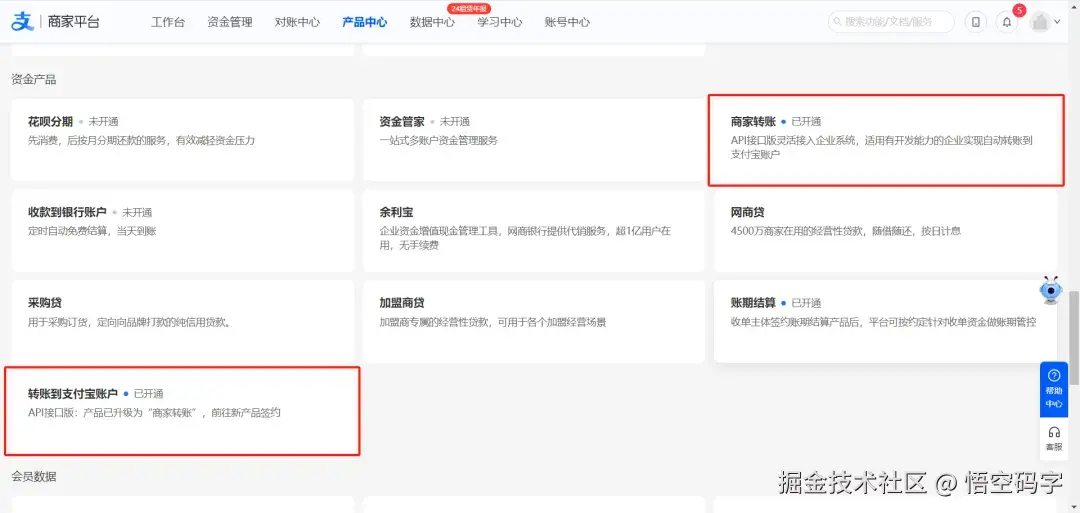Viewport: 1080px width, 513px height.
Task: Click the 商家平台 title text
Action: click(74, 22)
